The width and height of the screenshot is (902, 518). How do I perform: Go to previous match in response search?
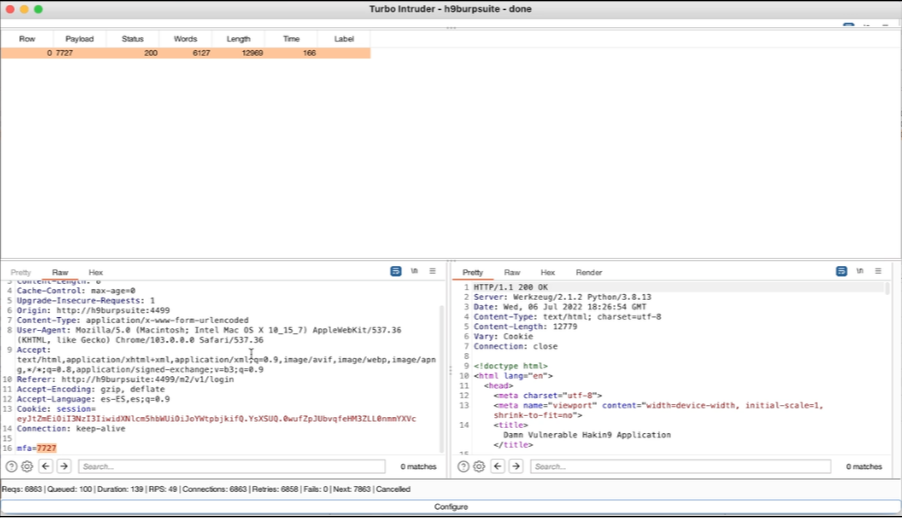498,466
